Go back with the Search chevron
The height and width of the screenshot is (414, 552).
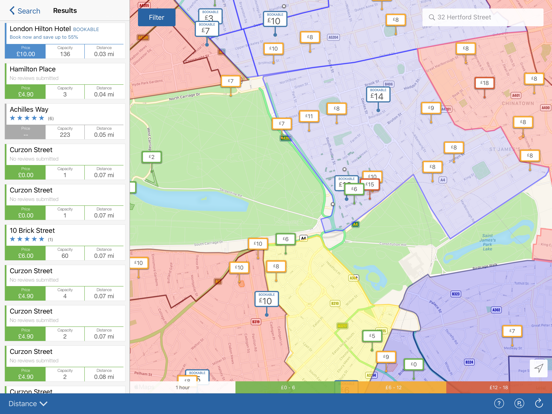[x=25, y=11]
